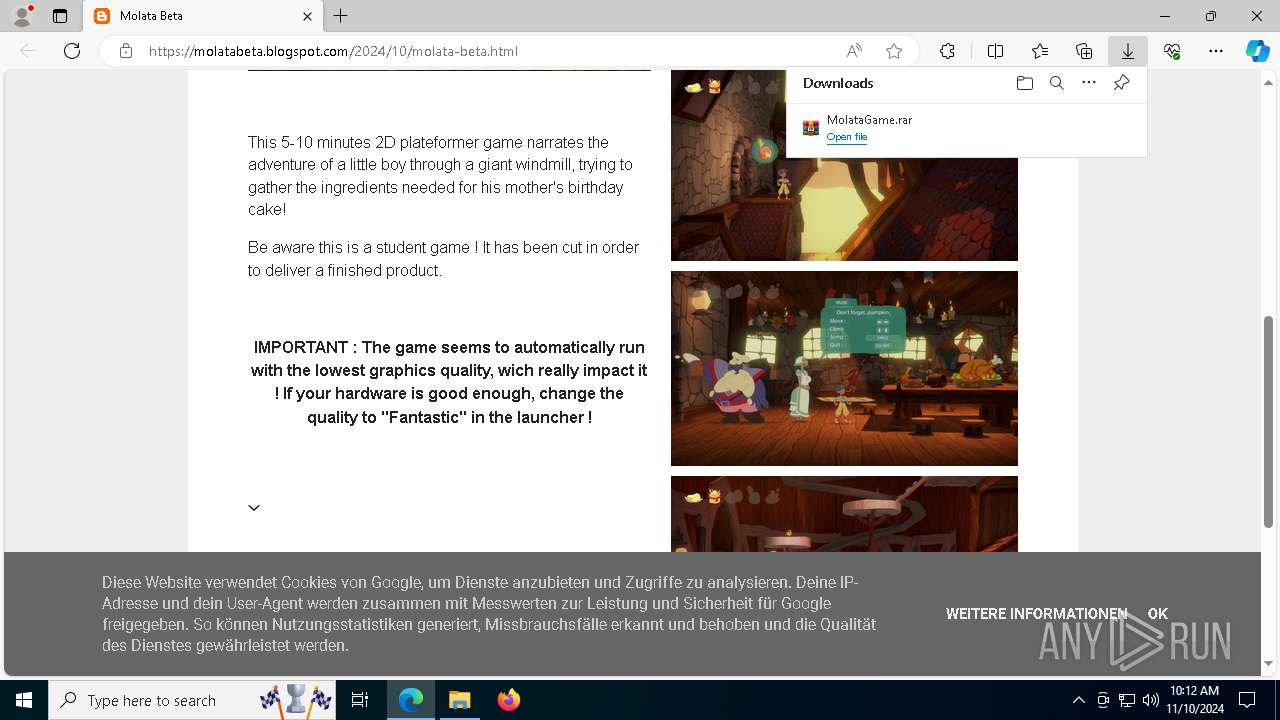Accept cookies with OK button
This screenshot has width=1280, height=720.
click(1158, 614)
